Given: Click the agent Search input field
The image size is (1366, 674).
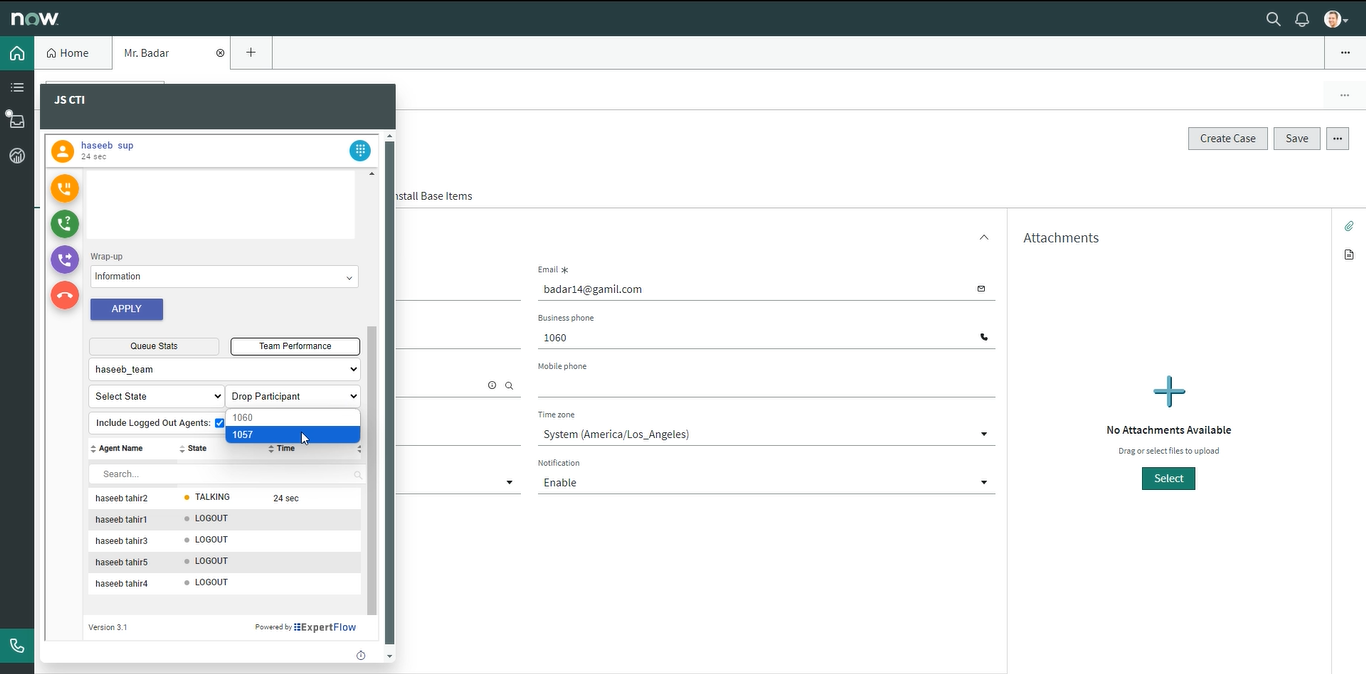Looking at the screenshot, I should 225,474.
